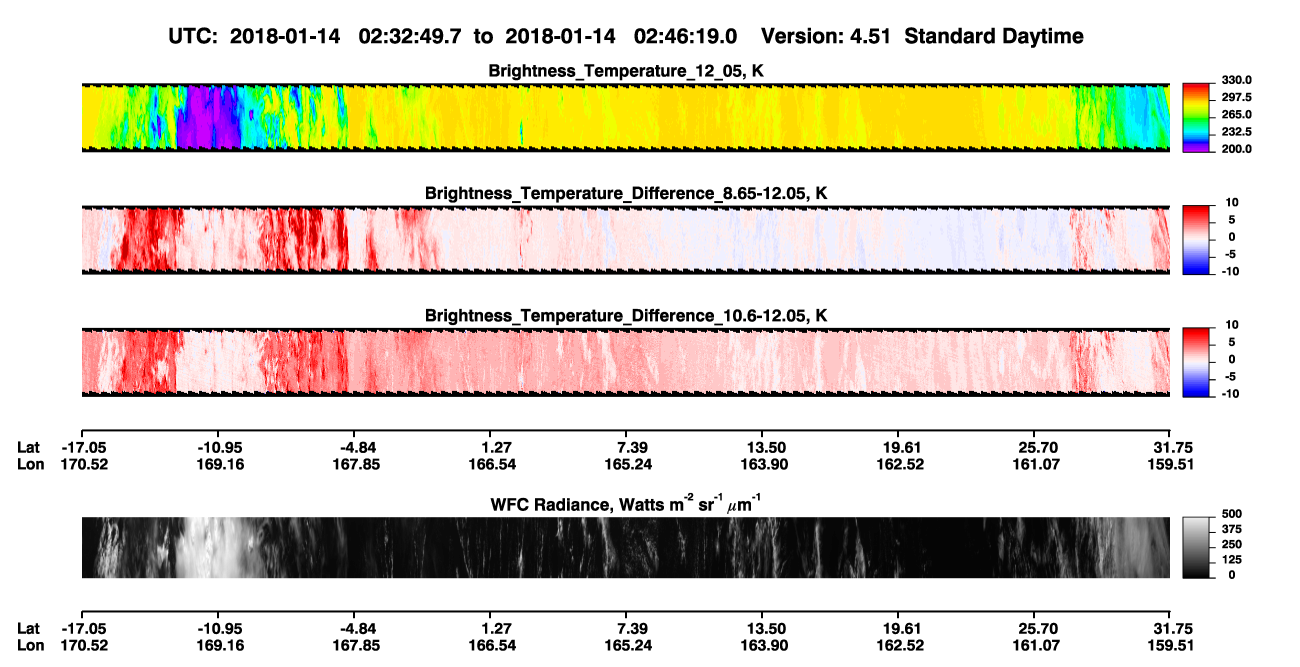Click the 'Brightness_Temperature_Difference_10.6-12.05, K' title
1300x667 pixels.
[x=626, y=316]
